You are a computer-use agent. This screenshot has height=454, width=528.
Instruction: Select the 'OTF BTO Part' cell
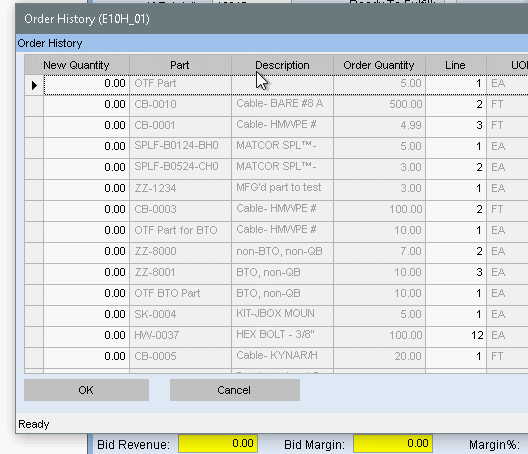click(180, 295)
